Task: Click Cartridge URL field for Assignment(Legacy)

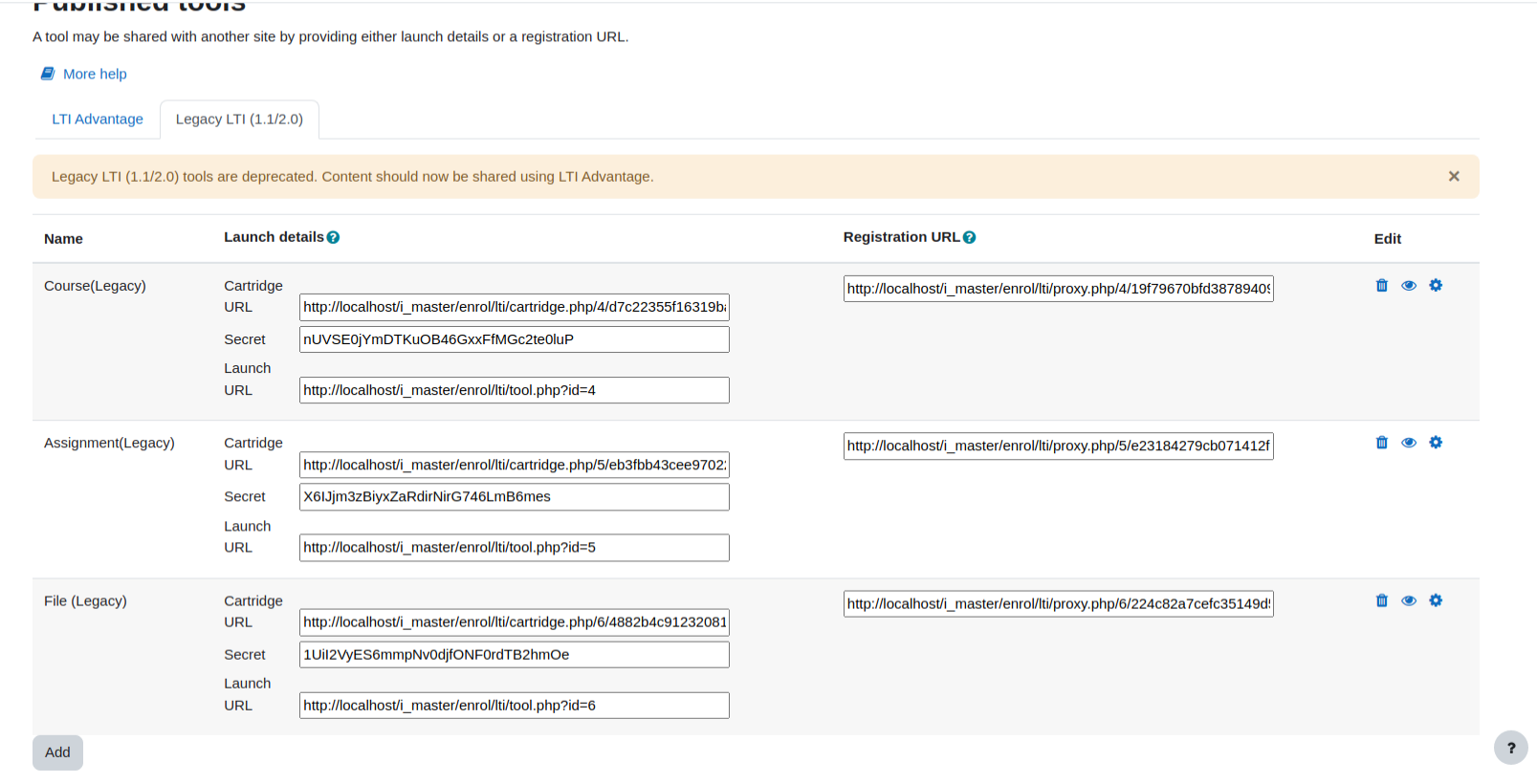Action: (x=515, y=465)
